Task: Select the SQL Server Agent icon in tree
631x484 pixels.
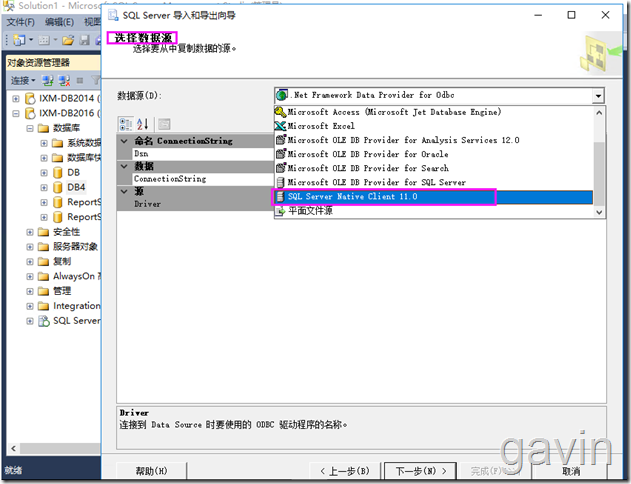Action: 43,321
